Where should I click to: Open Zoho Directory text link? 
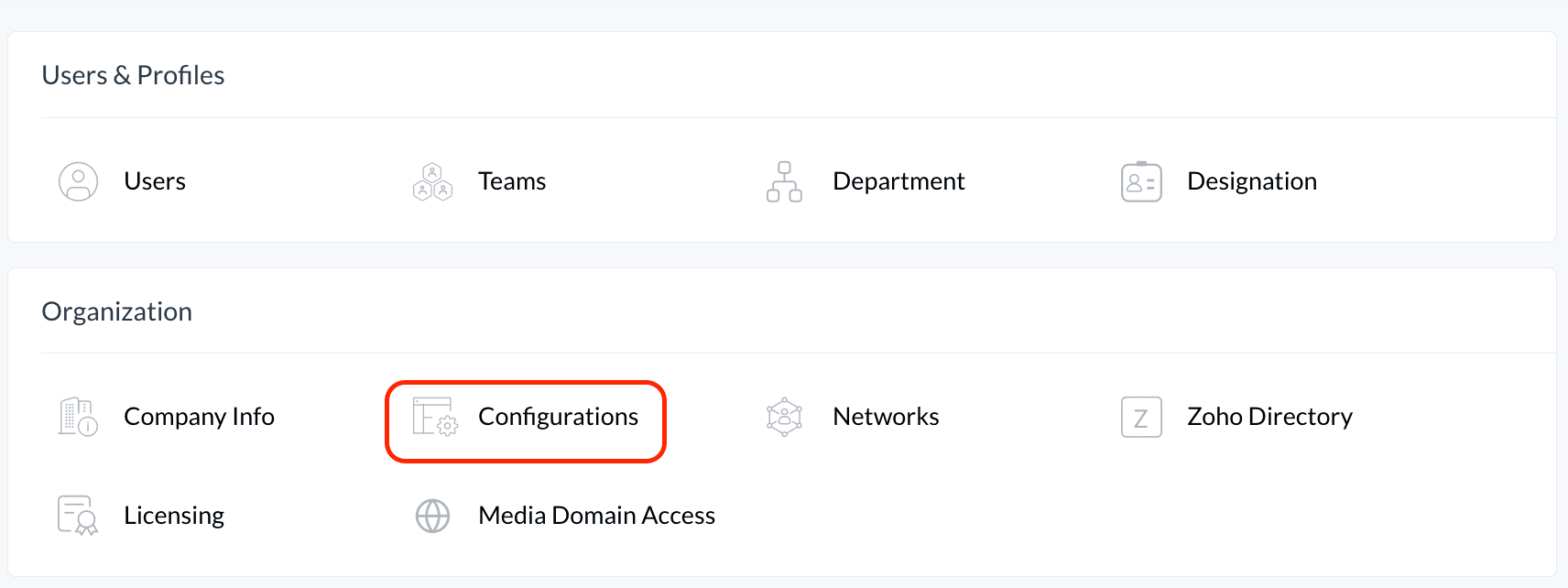1269,417
